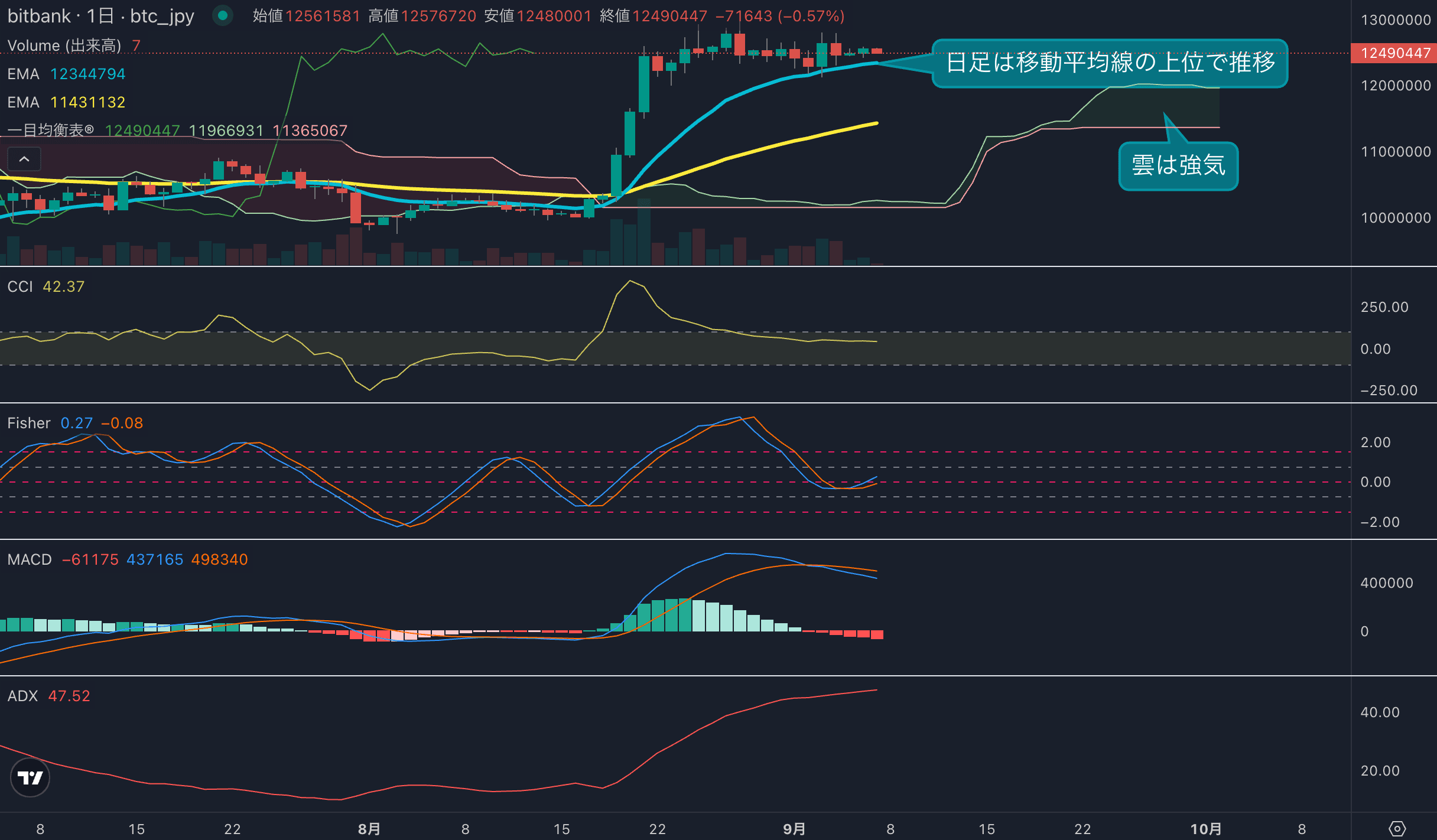Image resolution: width=1437 pixels, height=840 pixels.
Task: Click the 日足は移動平均線の上位で推移 callout
Action: (x=1110, y=63)
